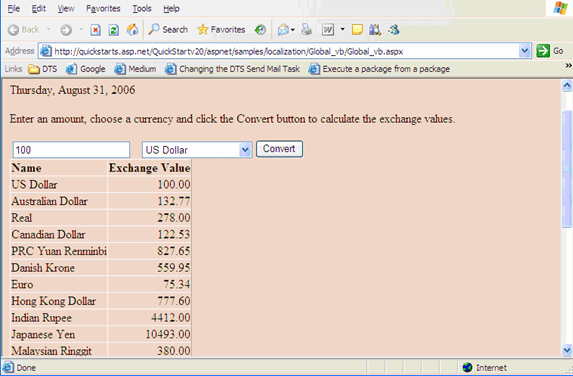
Task: Open the Favorites menu
Action: (x=103, y=8)
